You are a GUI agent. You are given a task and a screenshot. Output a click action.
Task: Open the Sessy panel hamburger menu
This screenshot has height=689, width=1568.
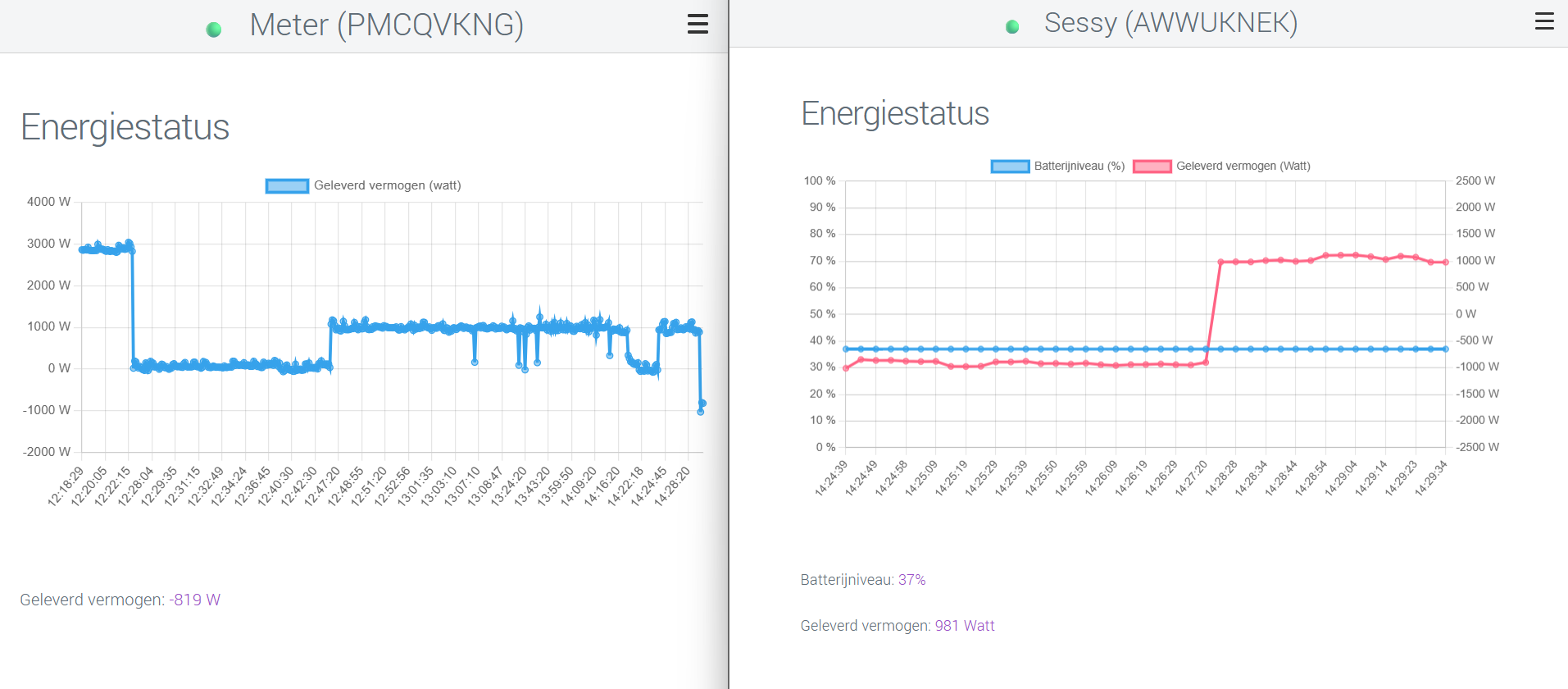coord(1544,21)
